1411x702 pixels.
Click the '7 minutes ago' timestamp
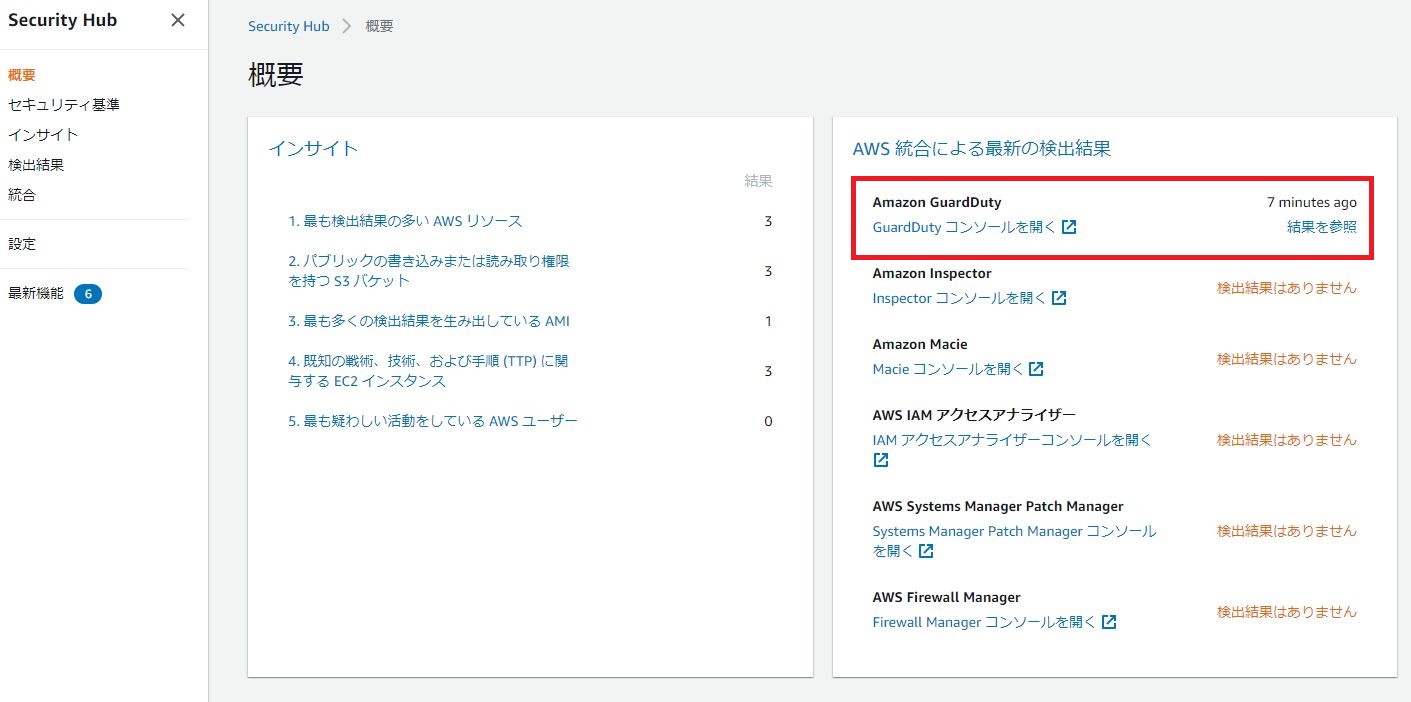click(x=1312, y=202)
